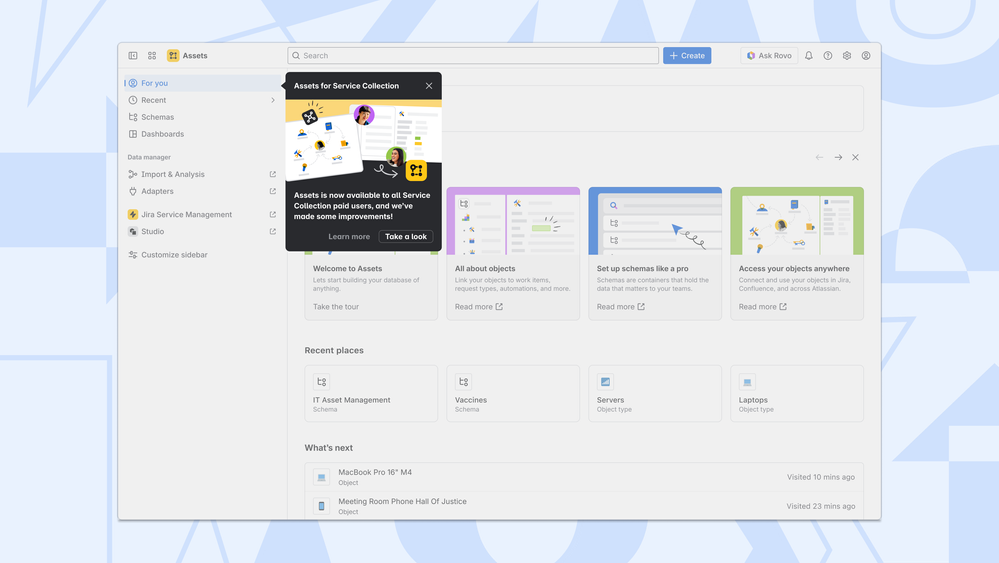The width and height of the screenshot is (999, 563).
Task: Click Learn more in the popup
Action: 349,237
